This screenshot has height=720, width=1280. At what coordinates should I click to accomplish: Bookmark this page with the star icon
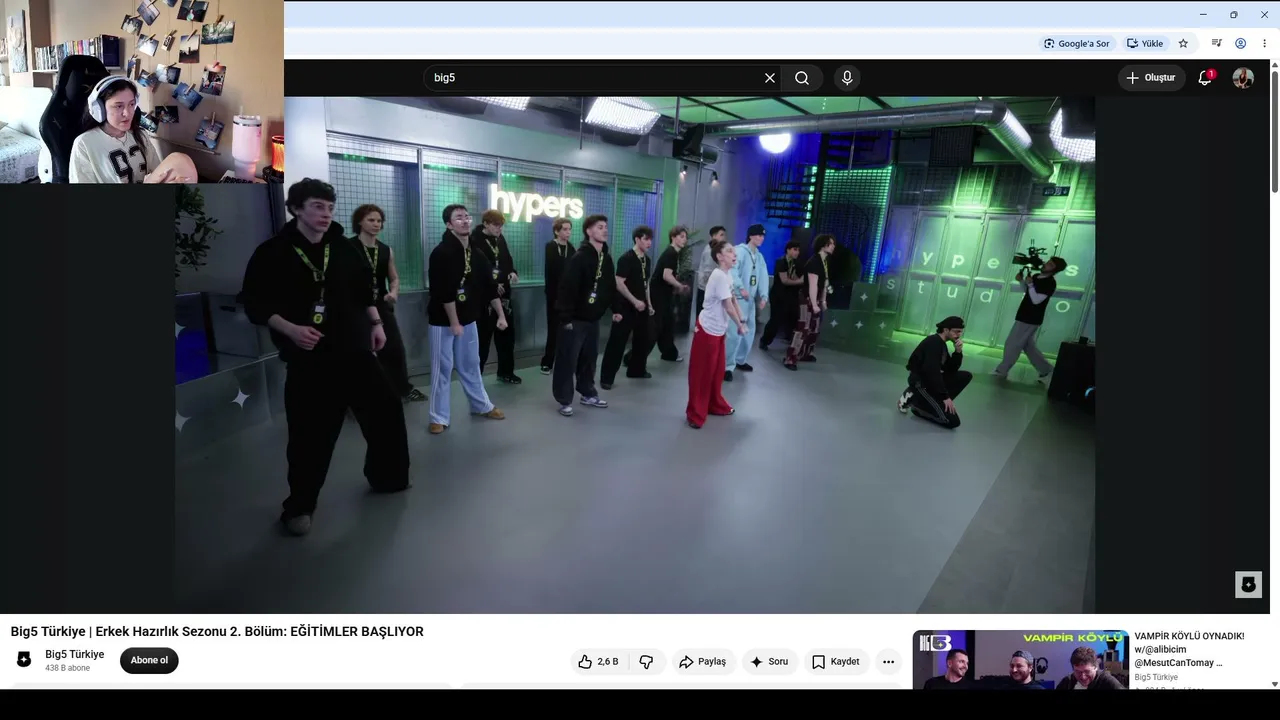[1183, 44]
